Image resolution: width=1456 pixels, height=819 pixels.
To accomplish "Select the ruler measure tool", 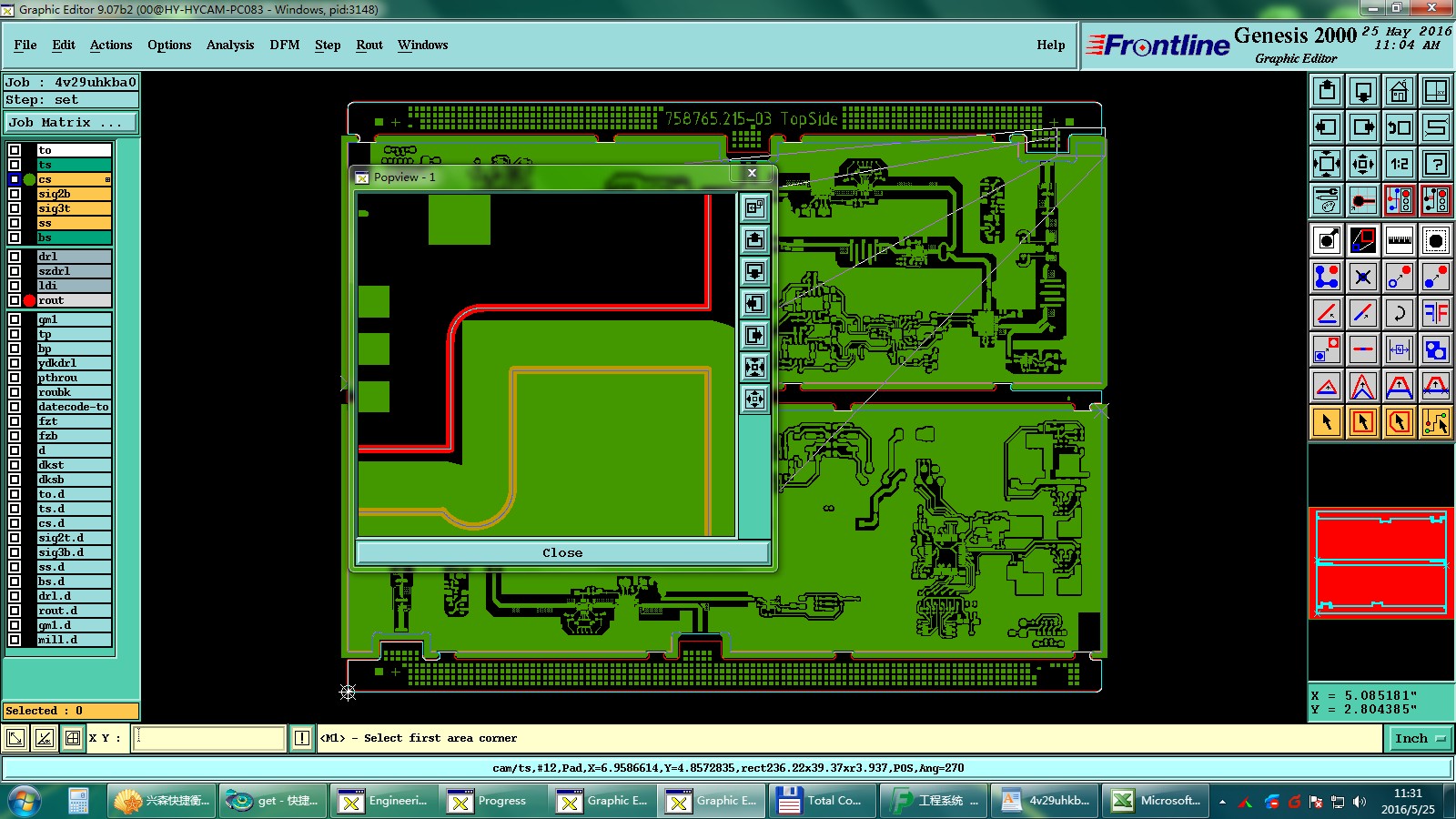I will [x=1400, y=240].
